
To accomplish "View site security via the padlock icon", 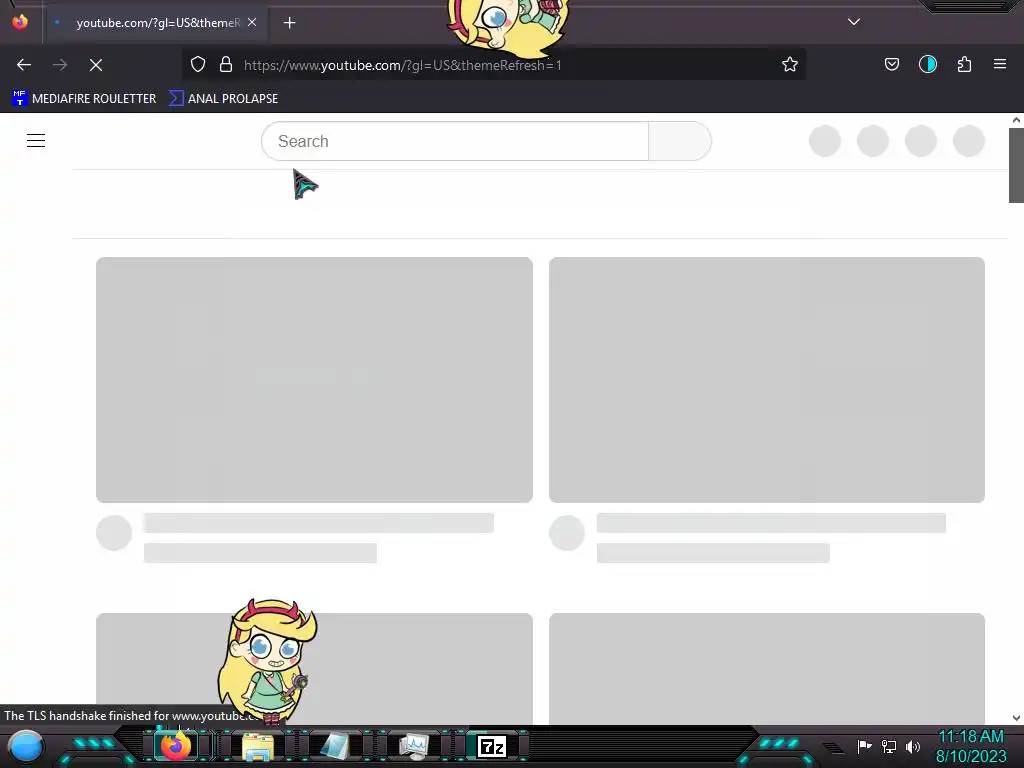I will point(226,64).
